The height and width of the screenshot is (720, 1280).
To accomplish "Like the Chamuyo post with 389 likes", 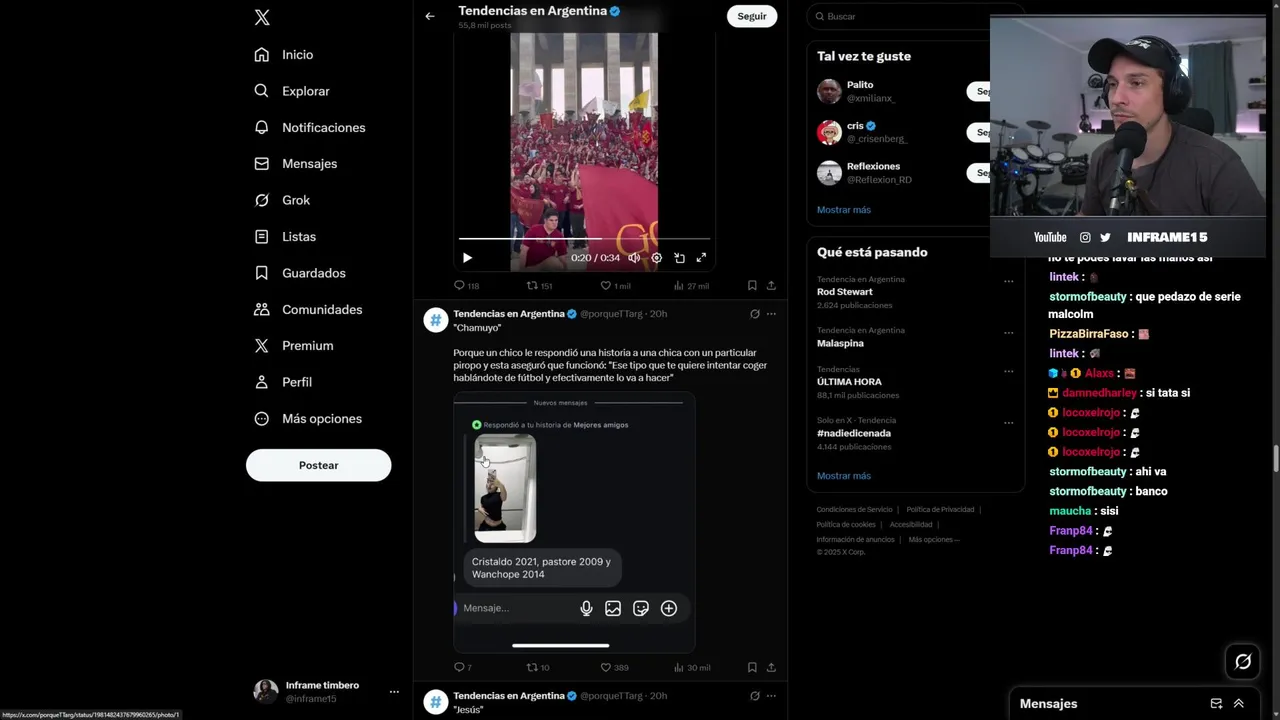I will tap(614, 668).
